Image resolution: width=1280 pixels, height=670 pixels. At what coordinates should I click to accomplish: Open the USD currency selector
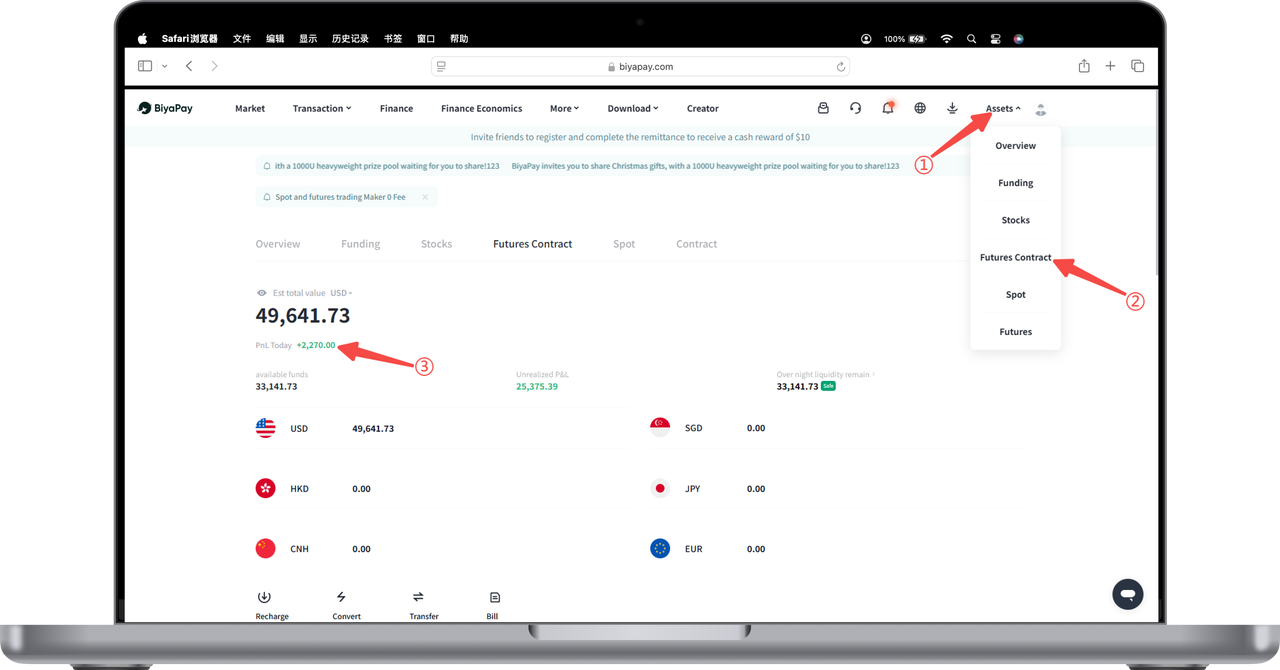pos(341,293)
